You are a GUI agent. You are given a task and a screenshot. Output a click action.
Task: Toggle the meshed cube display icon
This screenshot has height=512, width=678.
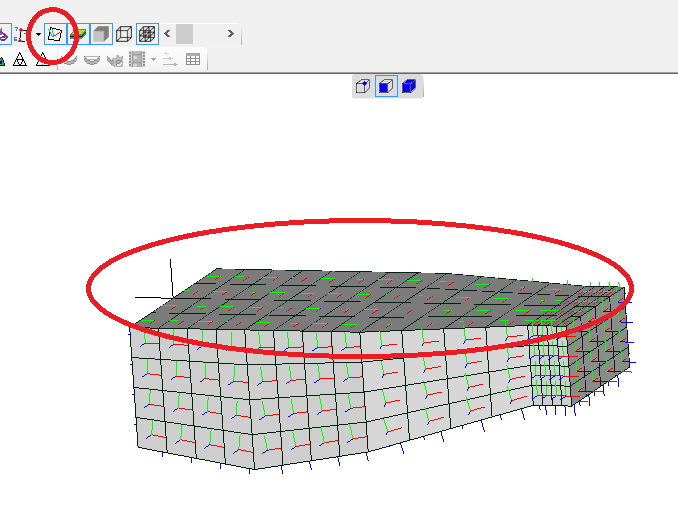click(x=147, y=34)
